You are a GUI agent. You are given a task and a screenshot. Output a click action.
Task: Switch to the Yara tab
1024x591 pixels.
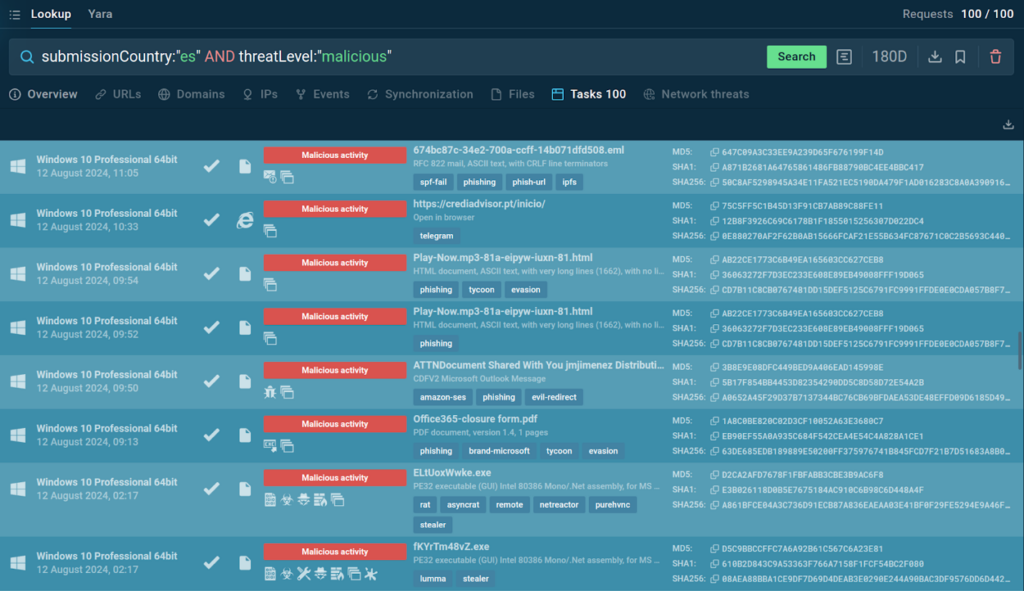tap(100, 15)
